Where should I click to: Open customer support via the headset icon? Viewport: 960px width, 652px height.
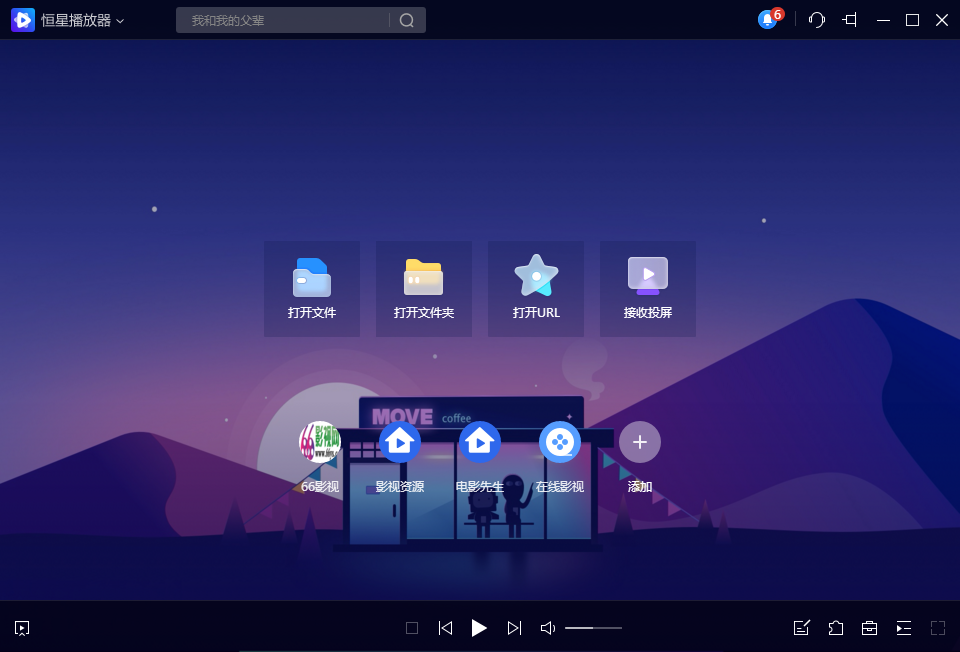pos(817,20)
